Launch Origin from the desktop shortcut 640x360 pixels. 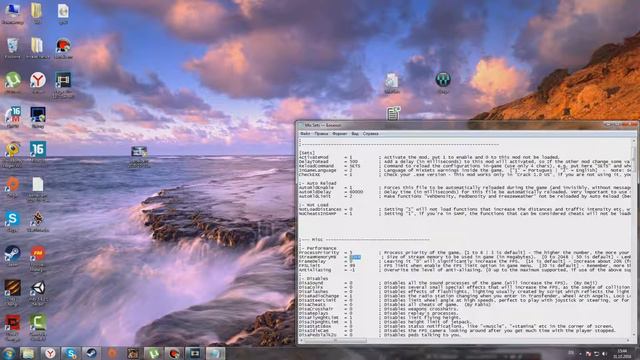[13, 186]
